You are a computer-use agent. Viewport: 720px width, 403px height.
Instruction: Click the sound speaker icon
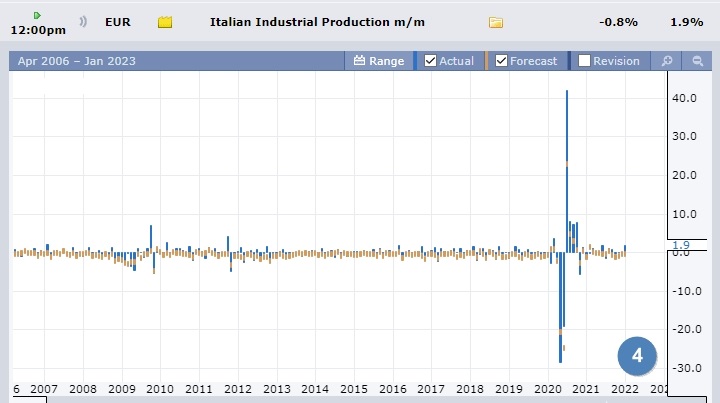(82, 22)
